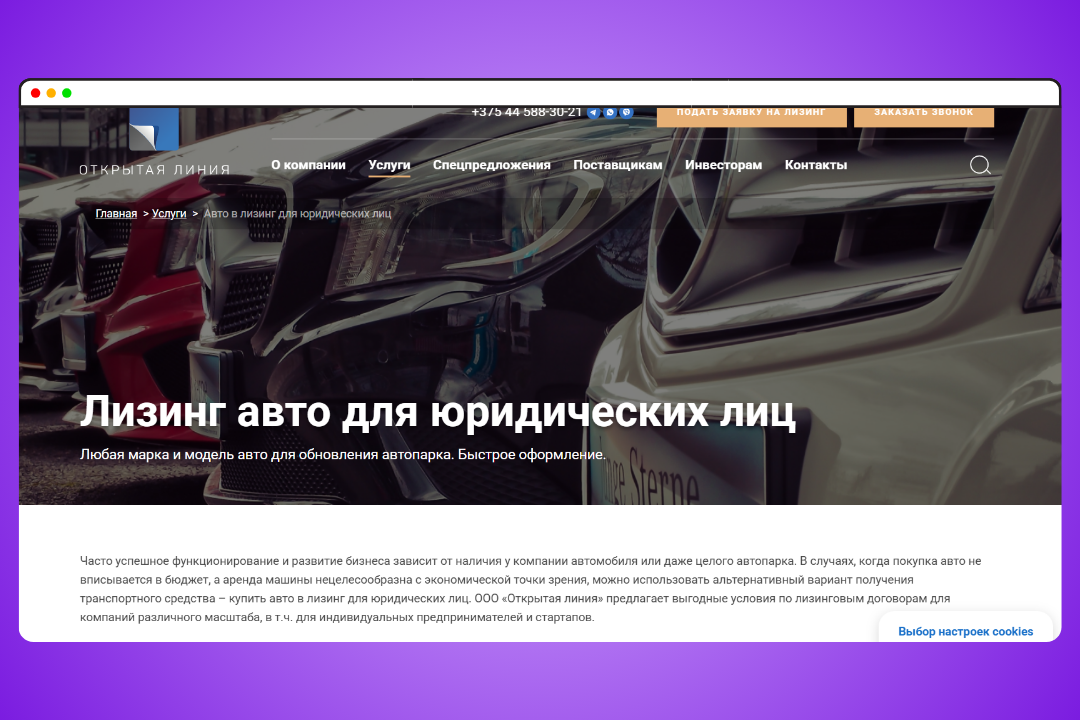Image resolution: width=1080 pixels, height=720 pixels.
Task: Click breadcrumb text Авто в лизинг для юридических лиц
Action: [x=297, y=214]
